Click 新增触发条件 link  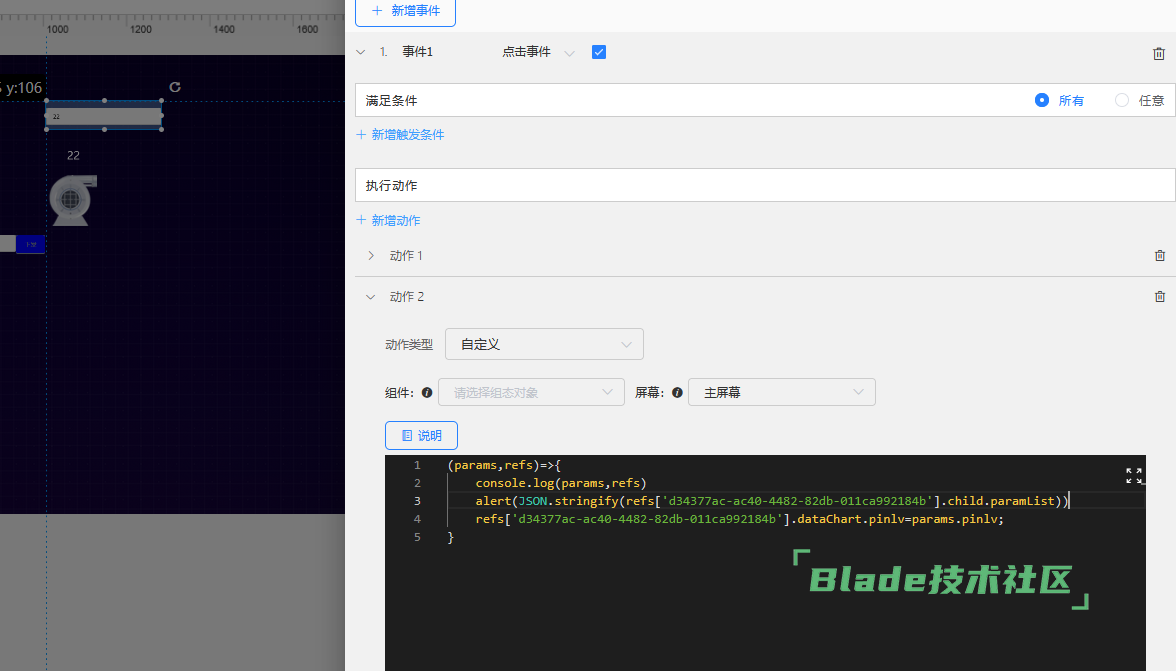click(401, 134)
